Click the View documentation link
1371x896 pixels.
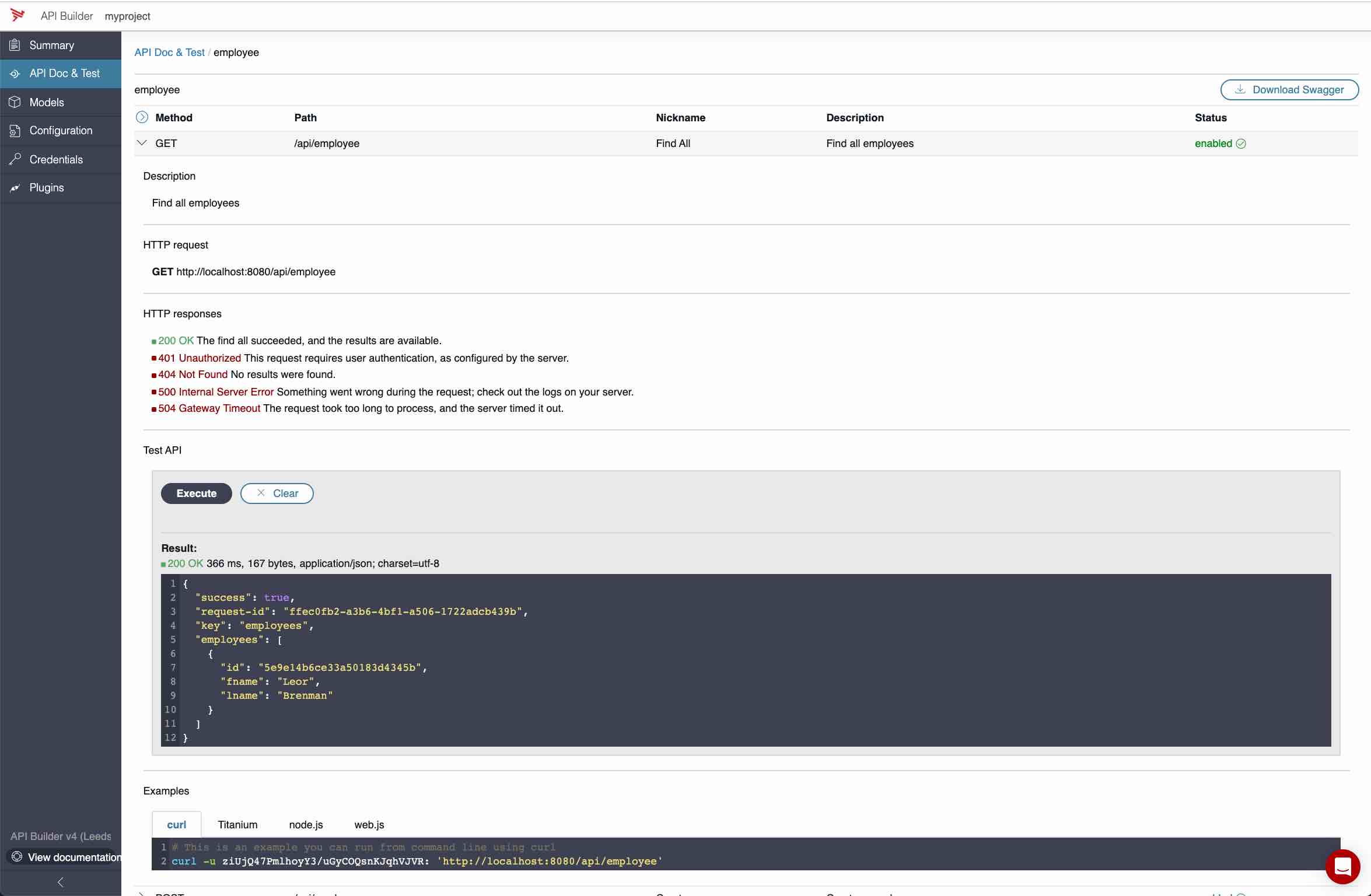pyautogui.click(x=65, y=857)
